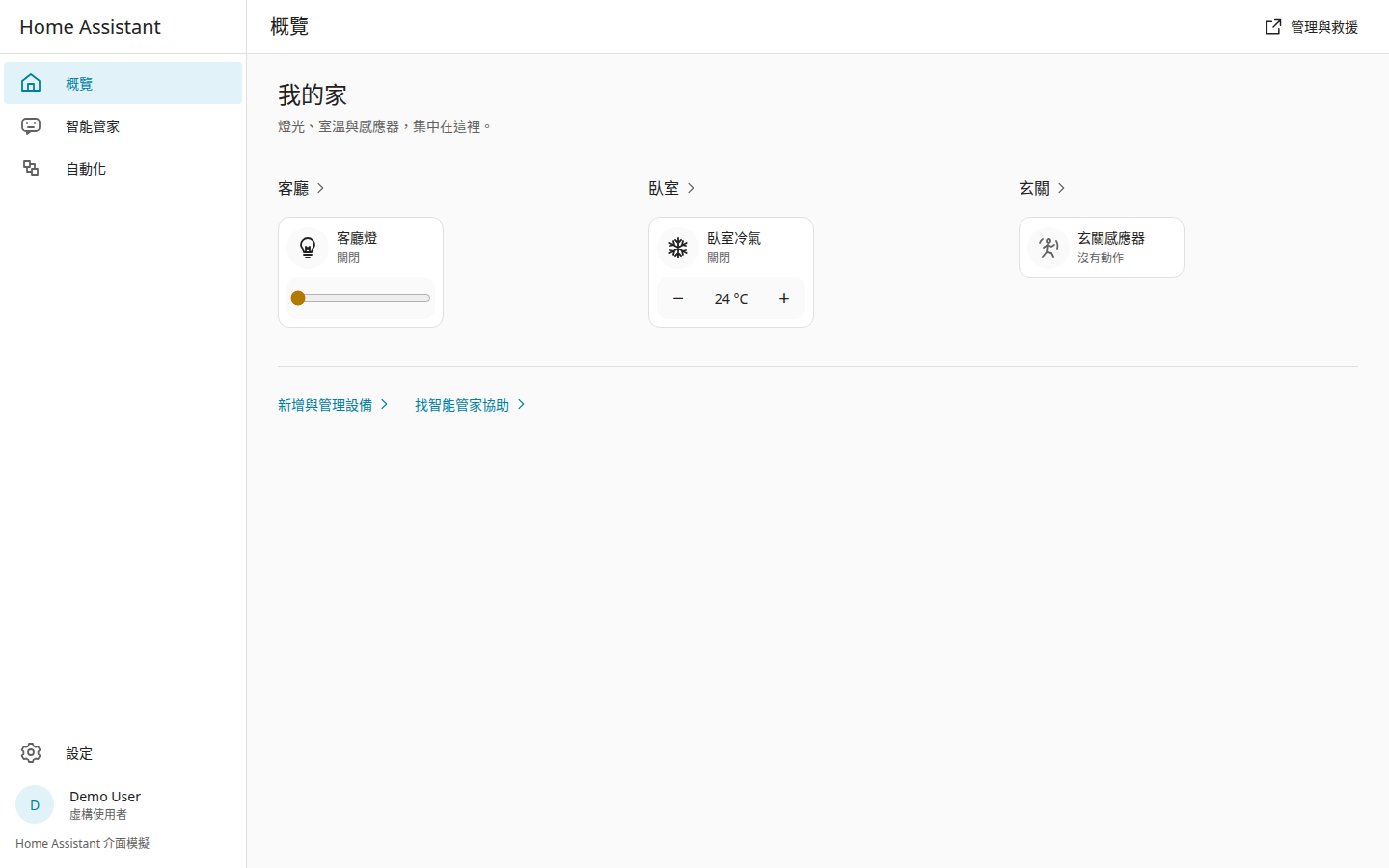Click the 沒有動作 sensor status text

pyautogui.click(x=1101, y=258)
